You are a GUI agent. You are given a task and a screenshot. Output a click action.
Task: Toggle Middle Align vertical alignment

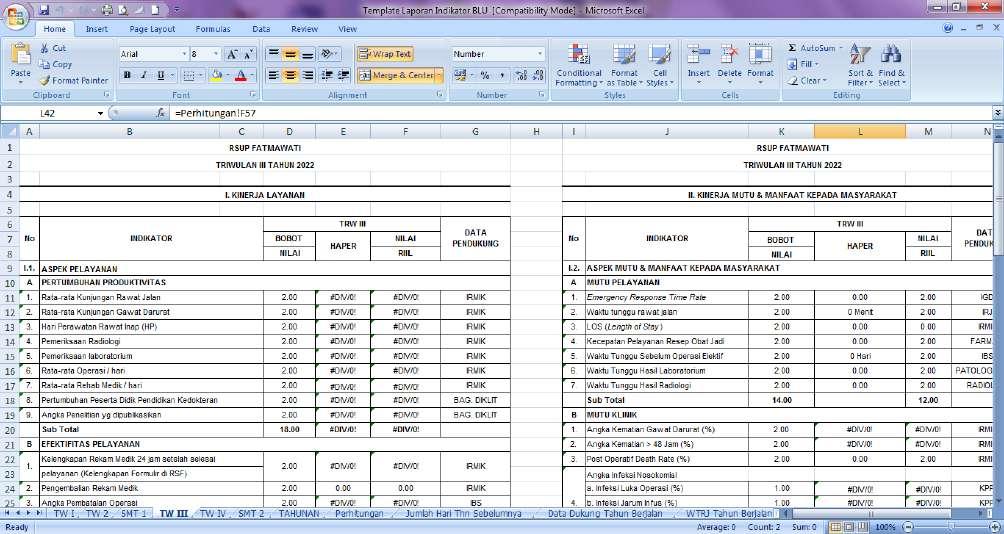pyautogui.click(x=290, y=54)
